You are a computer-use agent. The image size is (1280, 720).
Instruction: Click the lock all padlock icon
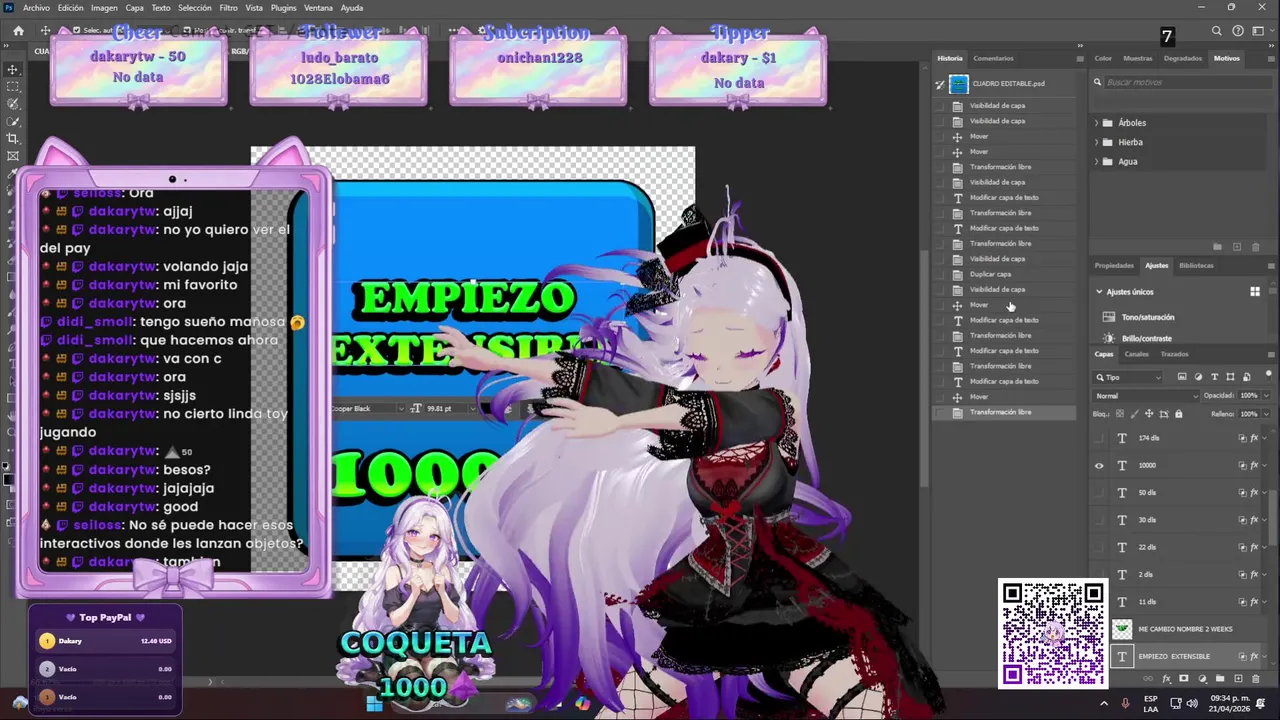pyautogui.click(x=1178, y=414)
